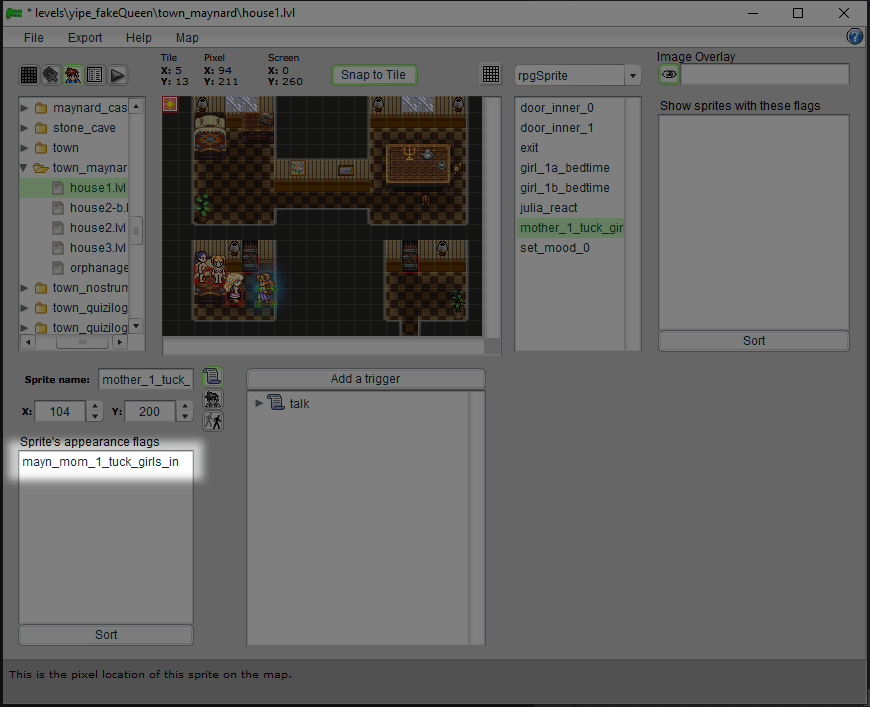Toggle the Snap to Tile button
This screenshot has height=707, width=870.
tap(374, 75)
